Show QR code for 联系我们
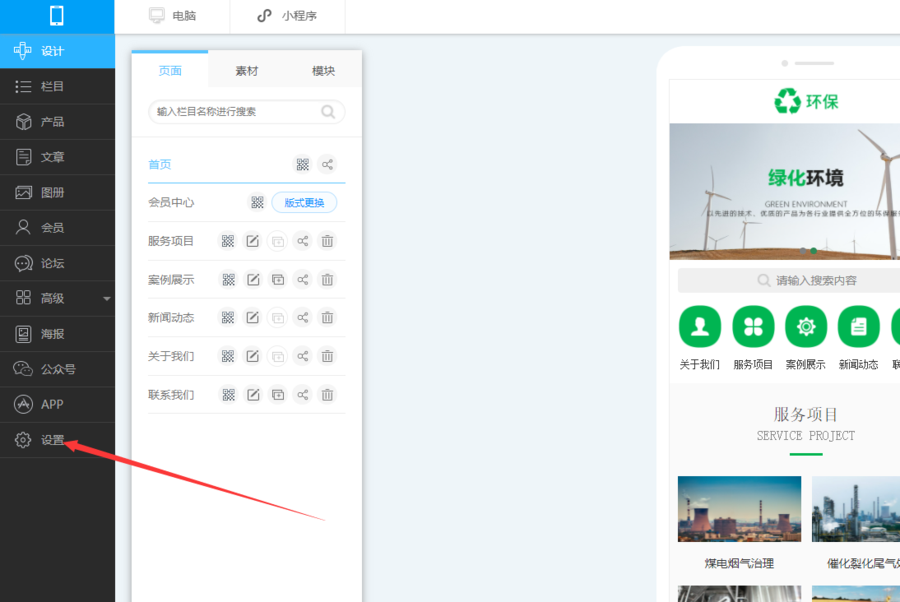 tap(228, 395)
